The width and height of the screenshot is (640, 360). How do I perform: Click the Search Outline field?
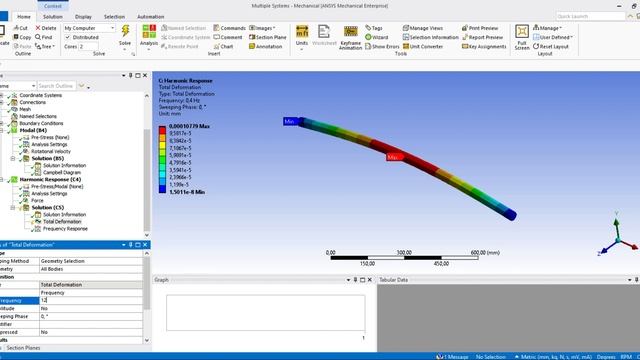point(56,86)
